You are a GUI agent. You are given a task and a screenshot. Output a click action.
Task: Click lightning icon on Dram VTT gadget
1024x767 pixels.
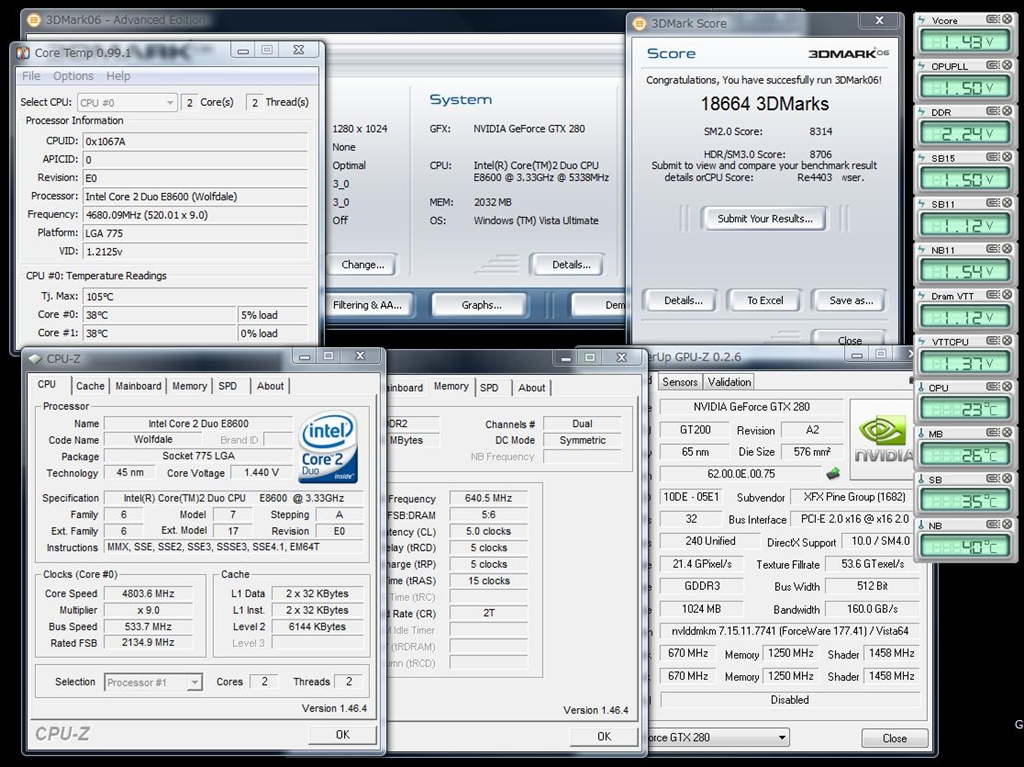click(921, 296)
